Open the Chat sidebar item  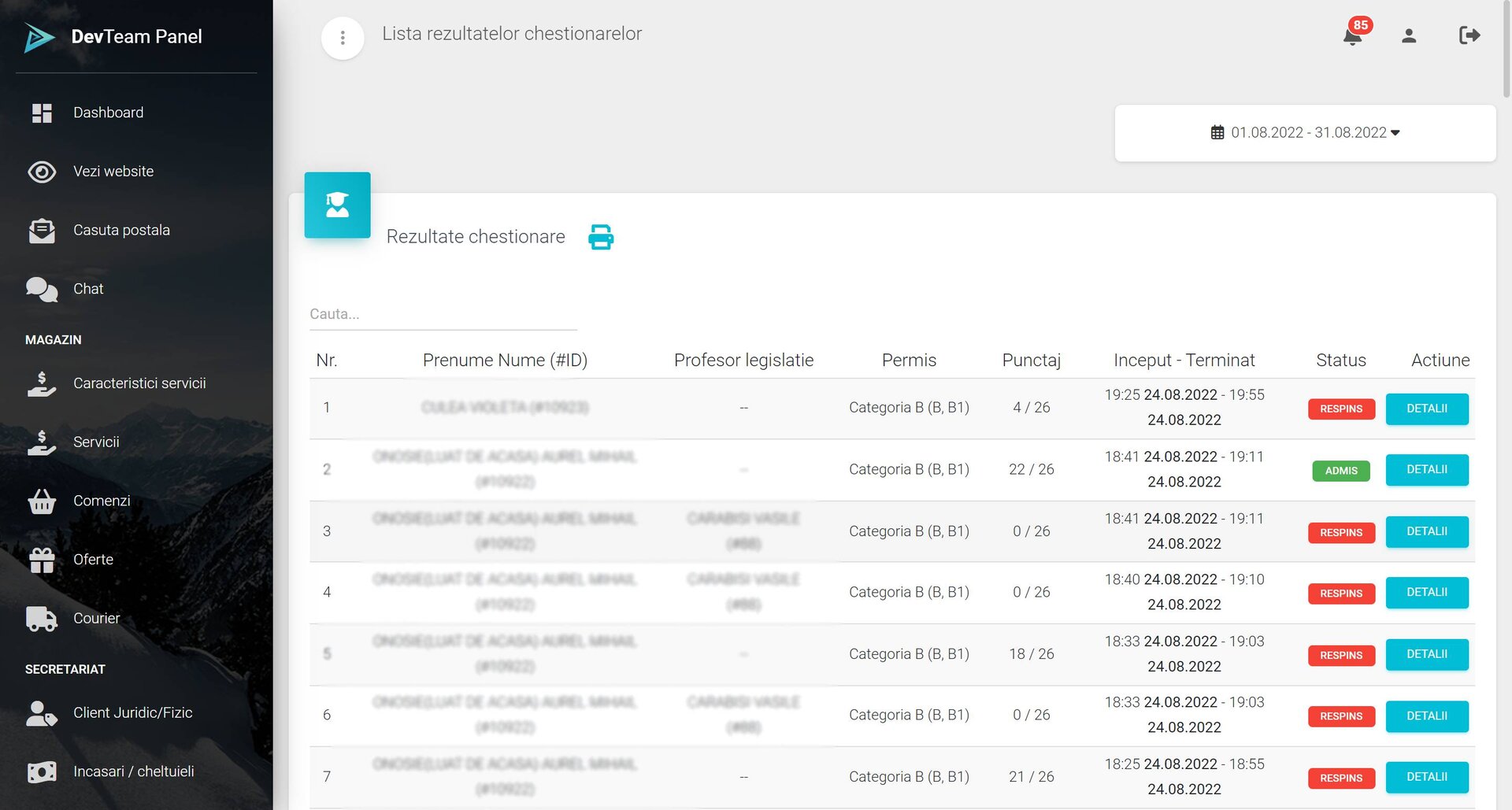(88, 289)
